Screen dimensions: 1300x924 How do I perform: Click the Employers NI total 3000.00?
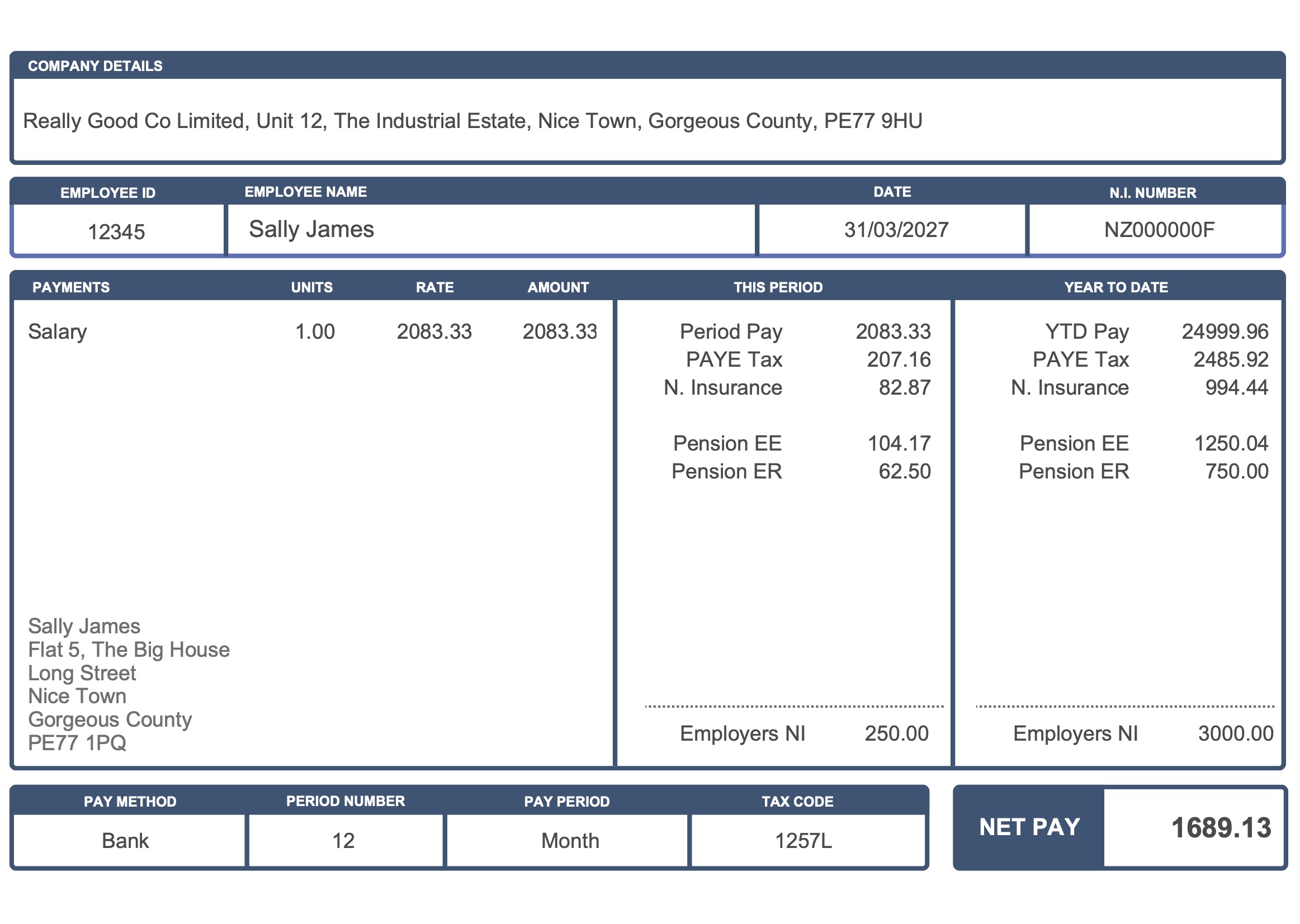[1237, 734]
